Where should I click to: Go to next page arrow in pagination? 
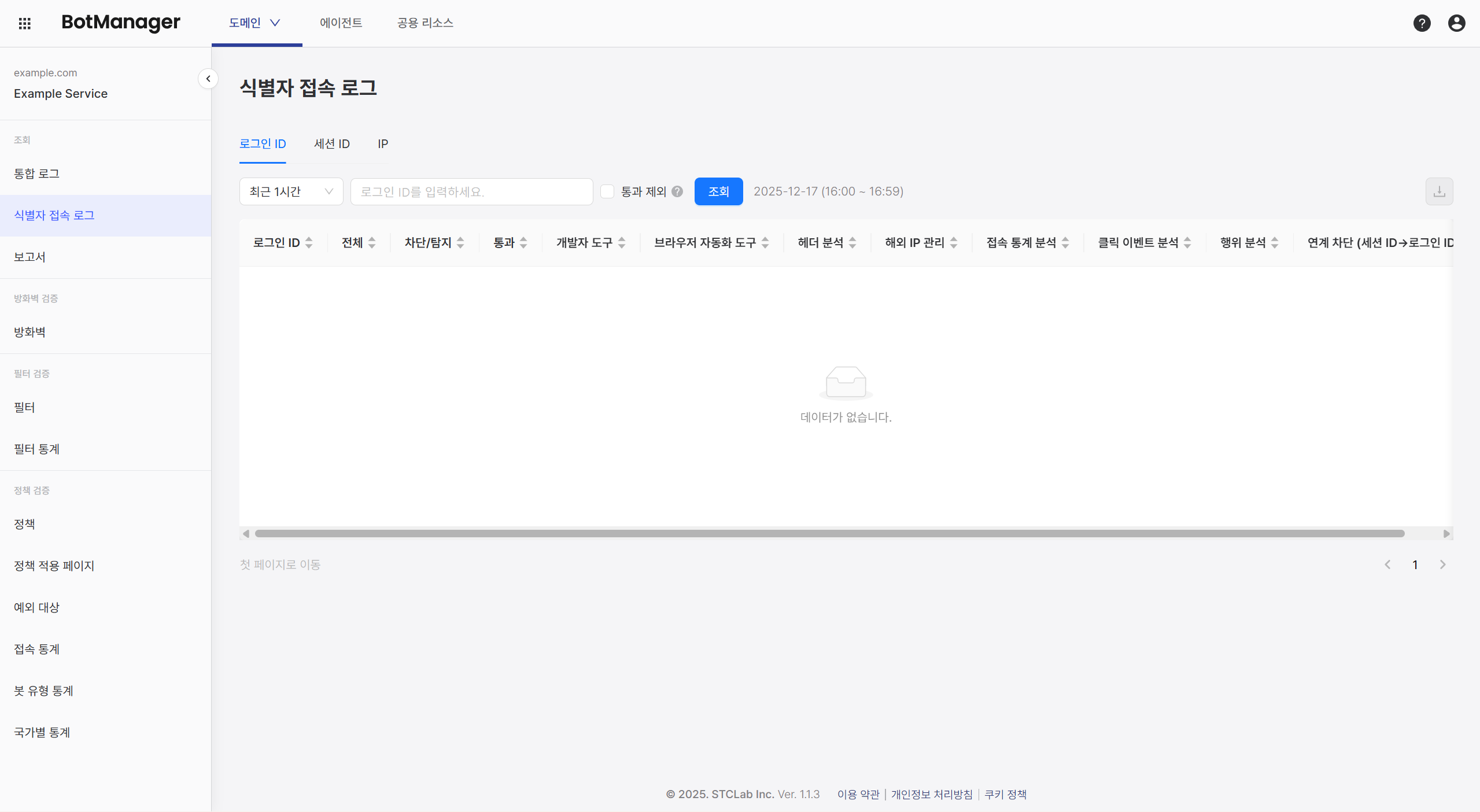[1442, 564]
